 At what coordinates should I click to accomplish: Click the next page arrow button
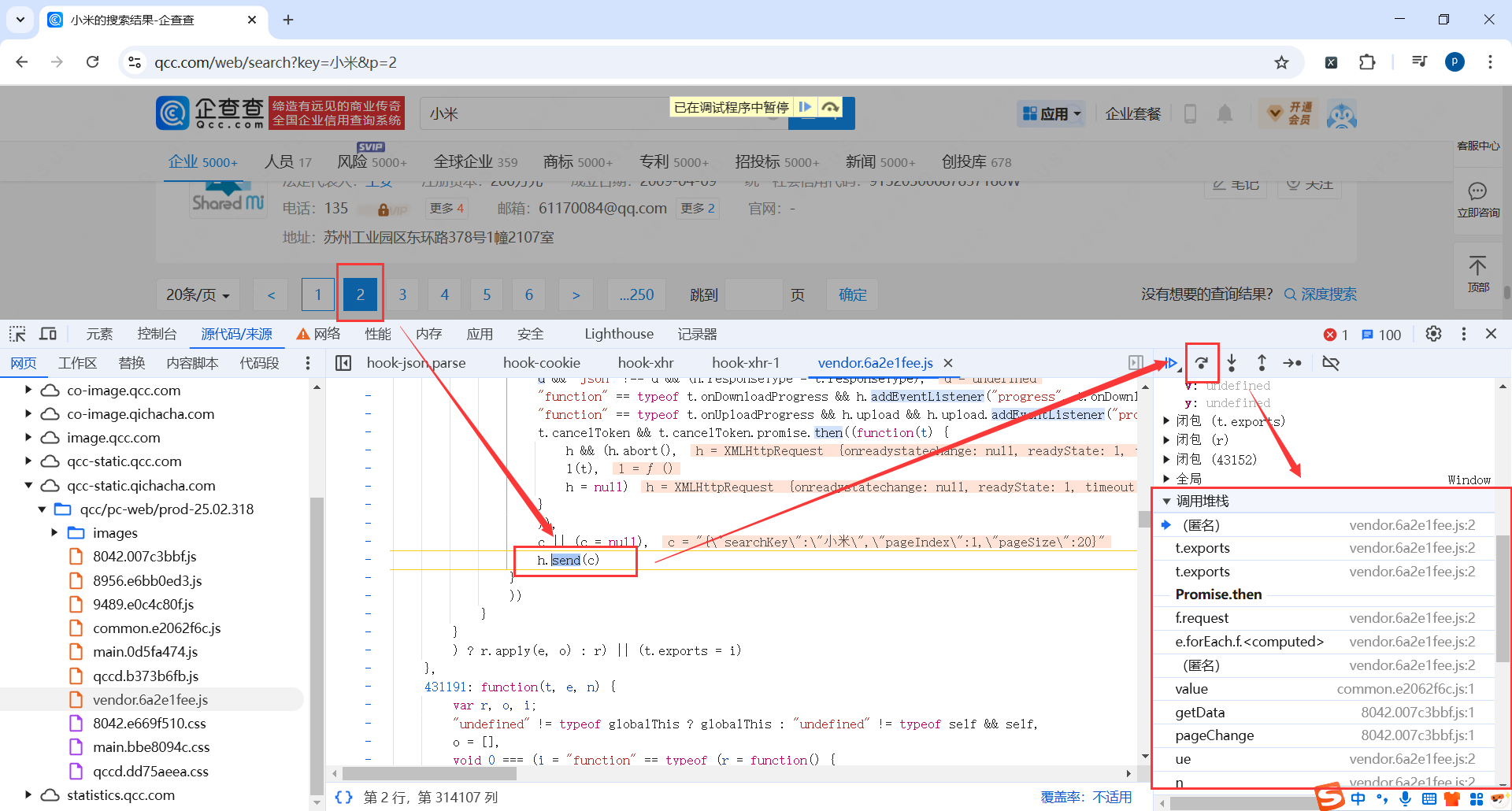coord(576,294)
